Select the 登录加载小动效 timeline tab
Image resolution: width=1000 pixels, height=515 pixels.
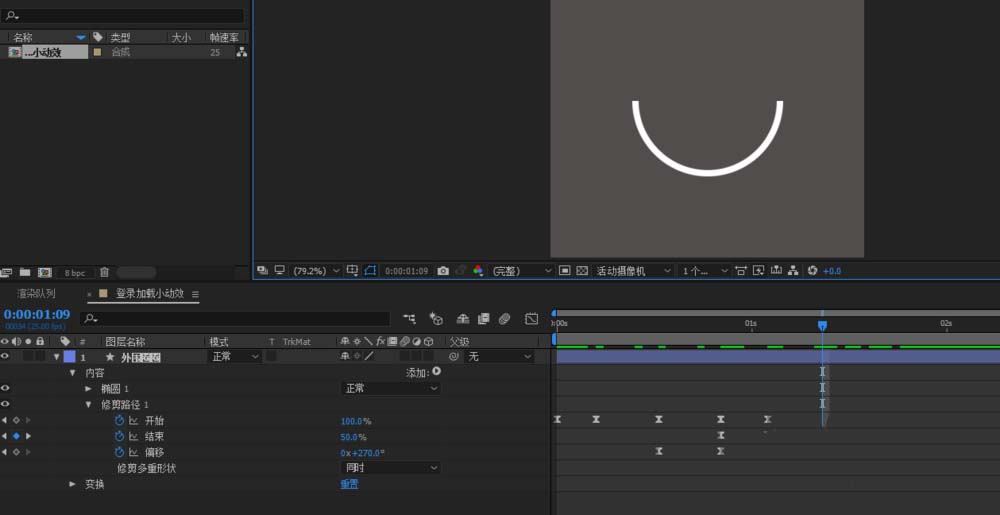point(150,294)
